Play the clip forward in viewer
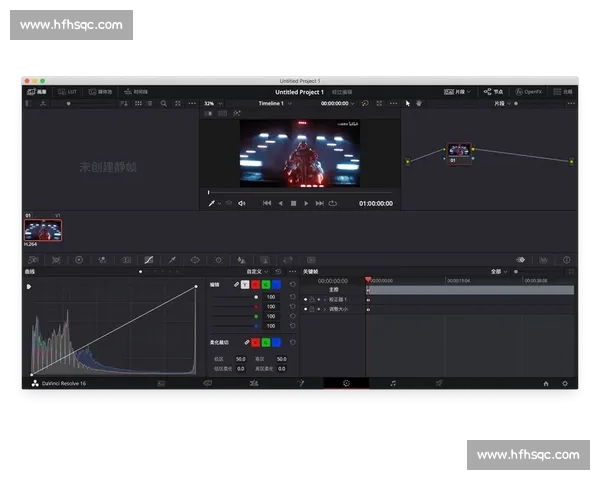600x480 pixels. (x=306, y=203)
